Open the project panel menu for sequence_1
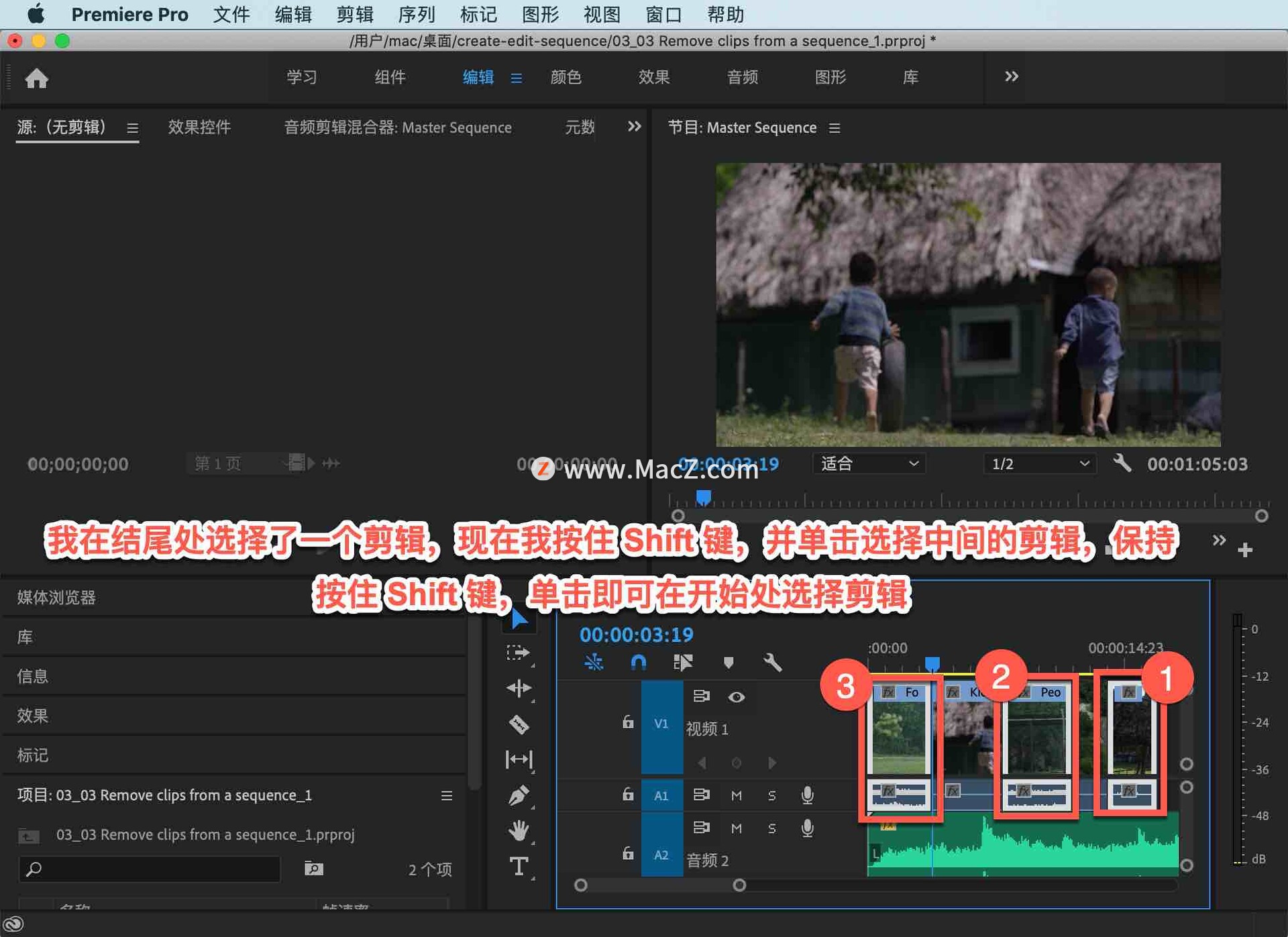The width and height of the screenshot is (1288, 937). point(447,795)
